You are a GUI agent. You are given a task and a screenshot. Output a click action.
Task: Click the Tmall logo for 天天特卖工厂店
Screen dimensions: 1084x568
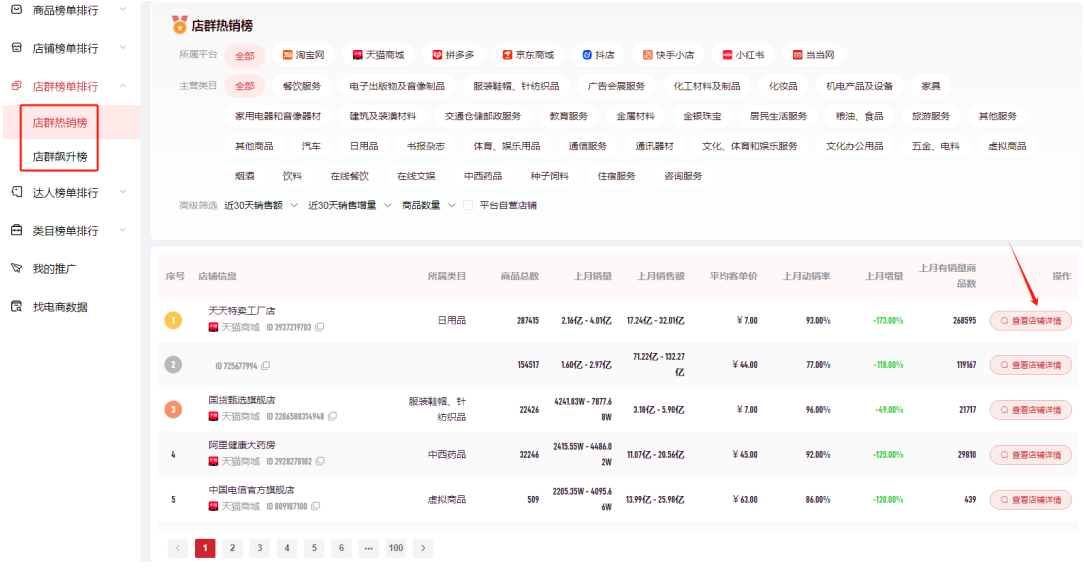214,327
